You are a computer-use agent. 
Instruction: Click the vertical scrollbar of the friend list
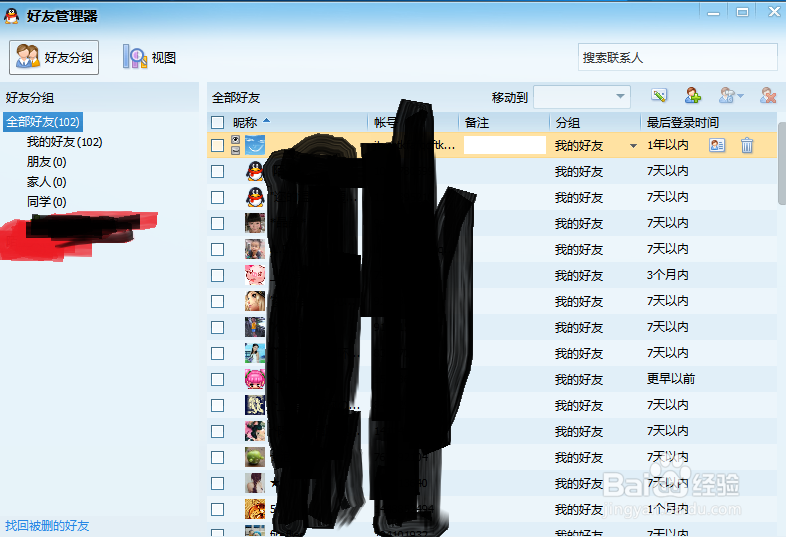click(781, 163)
